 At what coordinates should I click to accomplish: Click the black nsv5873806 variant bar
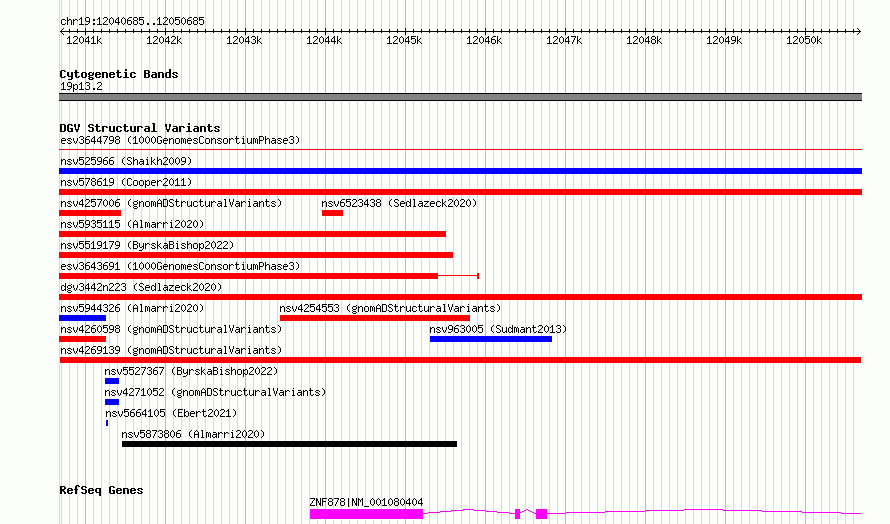pyautogui.click(x=289, y=444)
